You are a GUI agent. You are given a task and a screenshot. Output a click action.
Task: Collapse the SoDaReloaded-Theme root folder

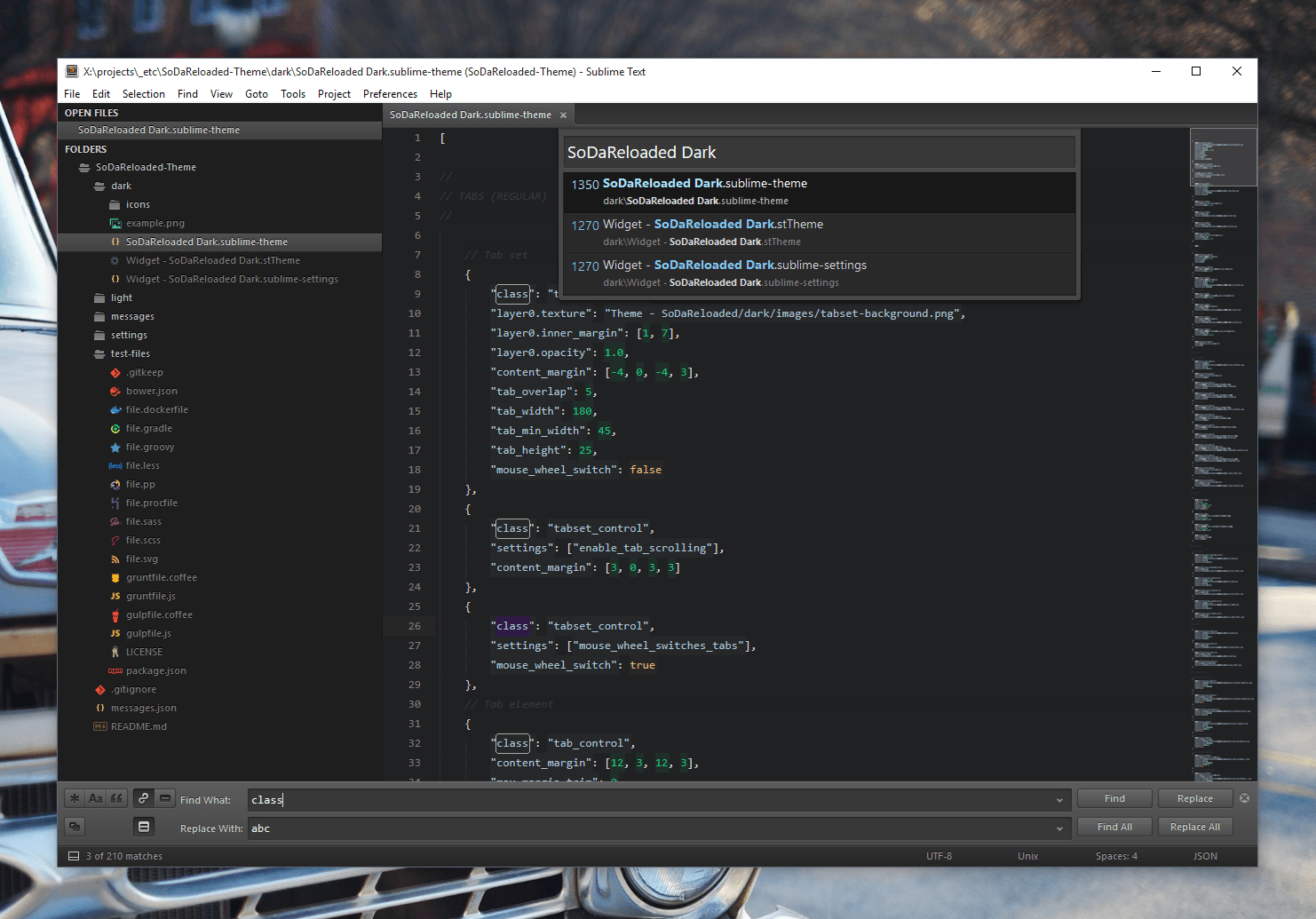pyautogui.click(x=84, y=168)
